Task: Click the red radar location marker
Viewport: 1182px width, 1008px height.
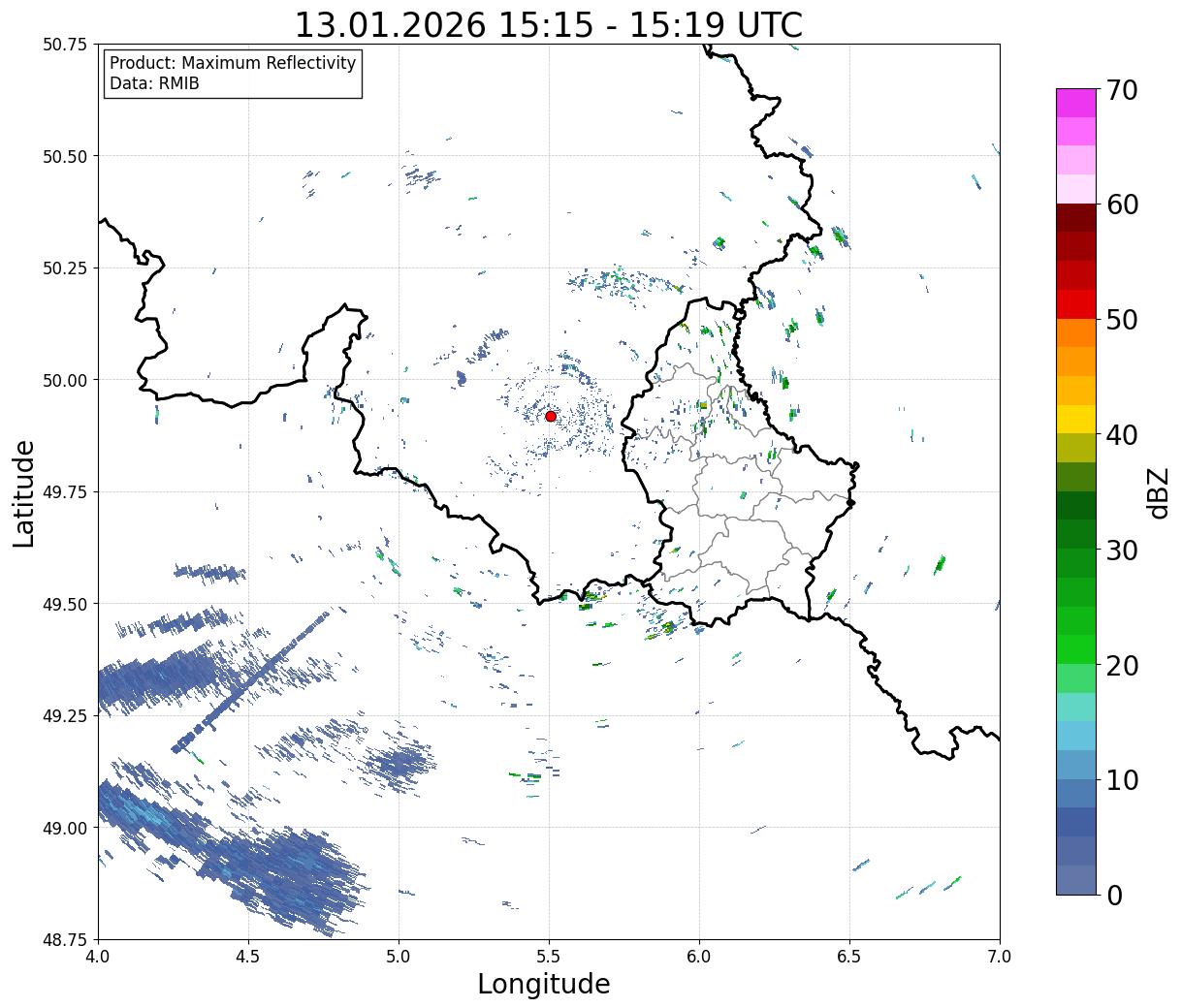Action: [551, 416]
